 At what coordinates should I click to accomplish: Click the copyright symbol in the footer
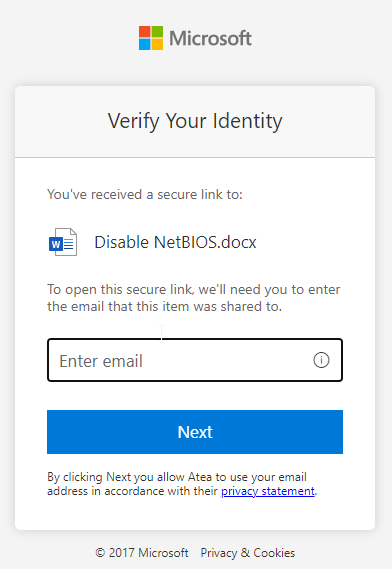click(x=100, y=553)
